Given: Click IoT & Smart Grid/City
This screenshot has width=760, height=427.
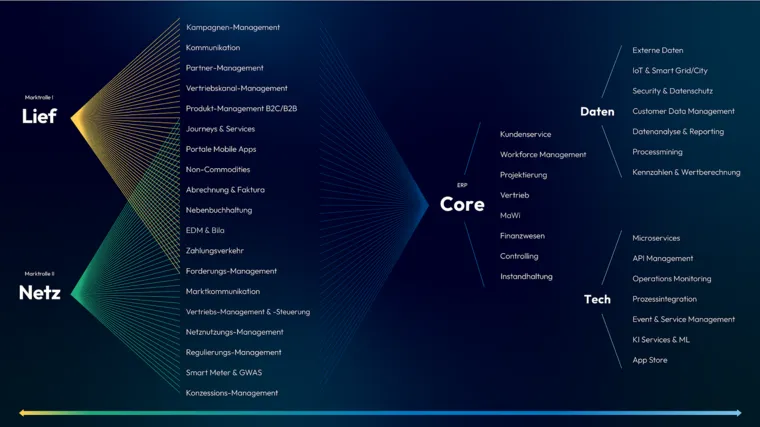Looking at the screenshot, I should 670,70.
